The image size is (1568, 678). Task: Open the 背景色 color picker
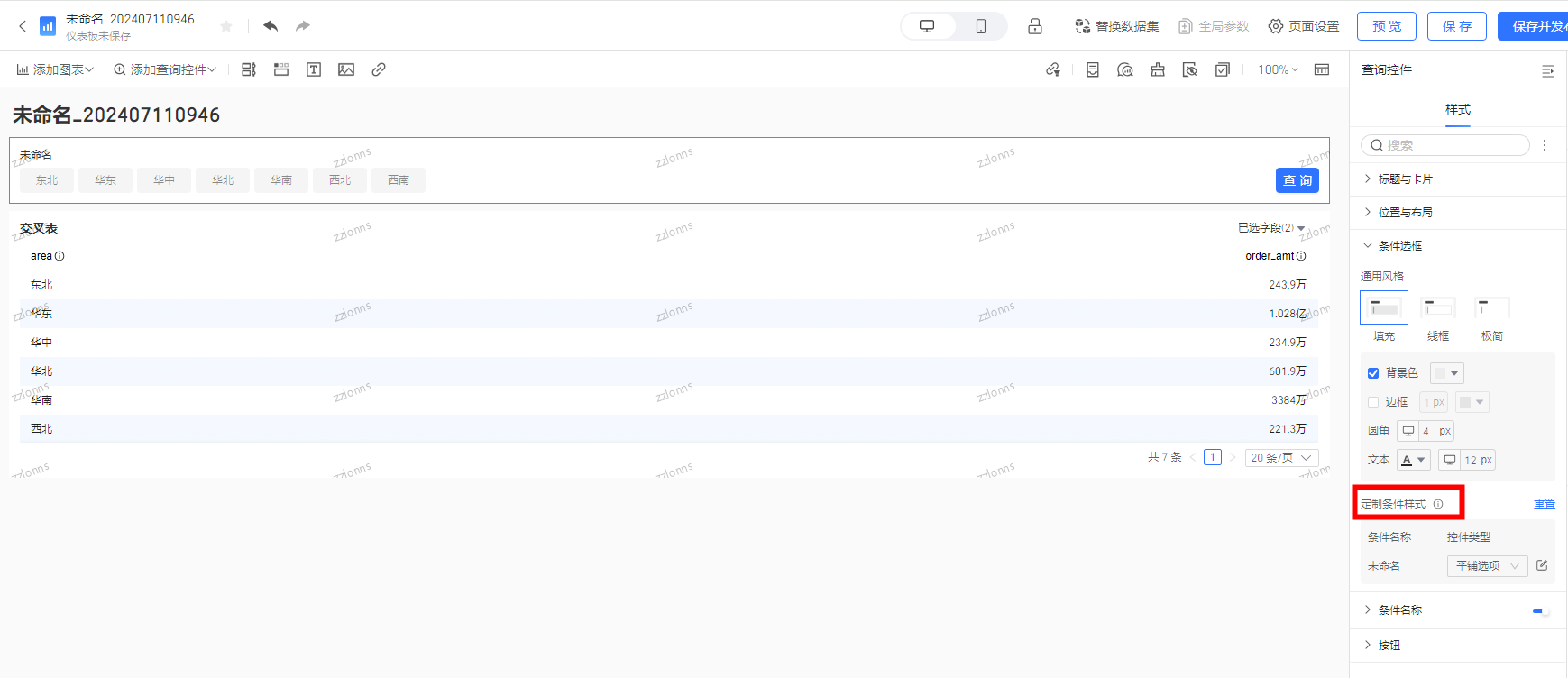click(1446, 373)
